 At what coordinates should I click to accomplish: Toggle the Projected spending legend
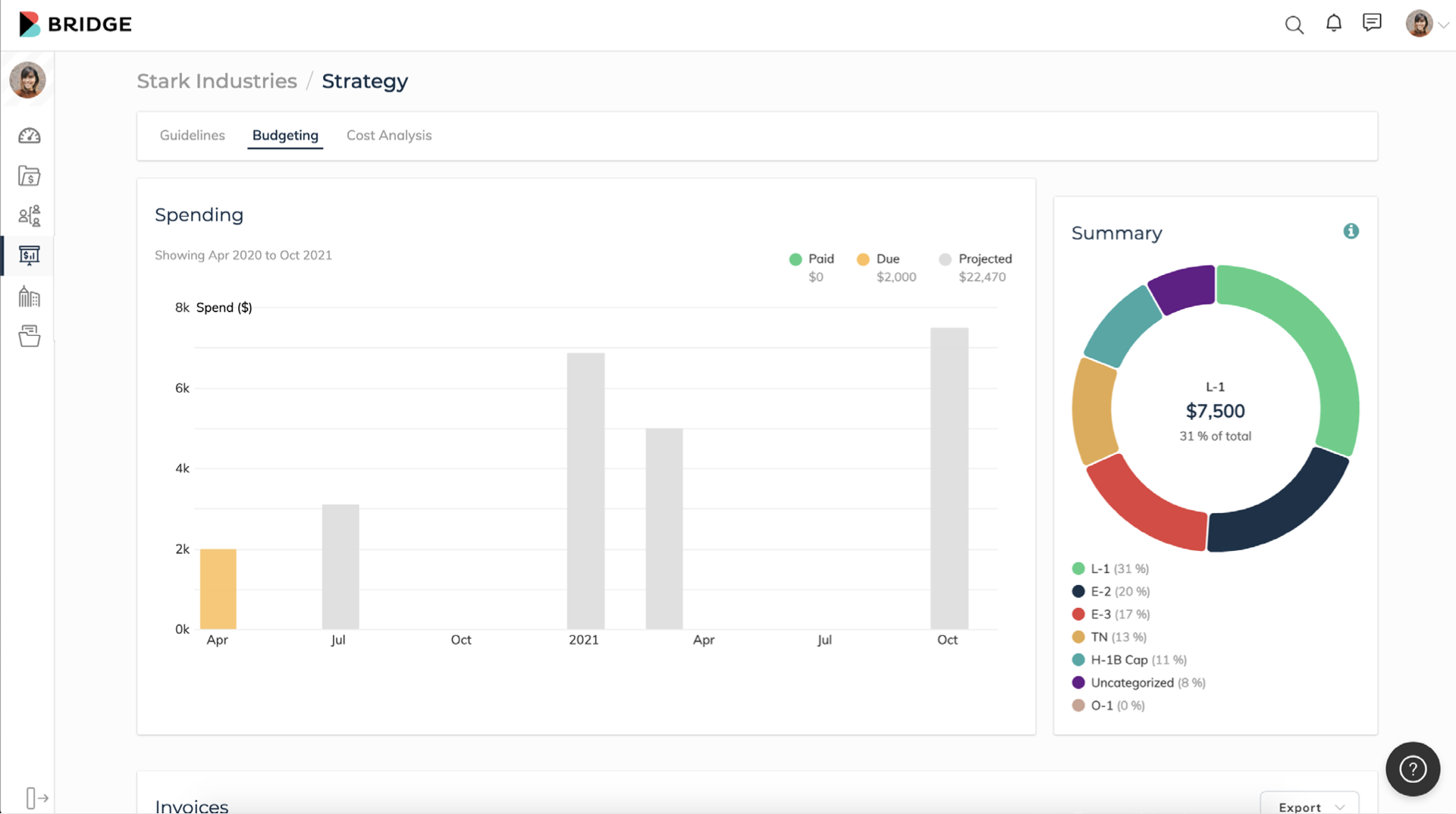click(x=976, y=258)
